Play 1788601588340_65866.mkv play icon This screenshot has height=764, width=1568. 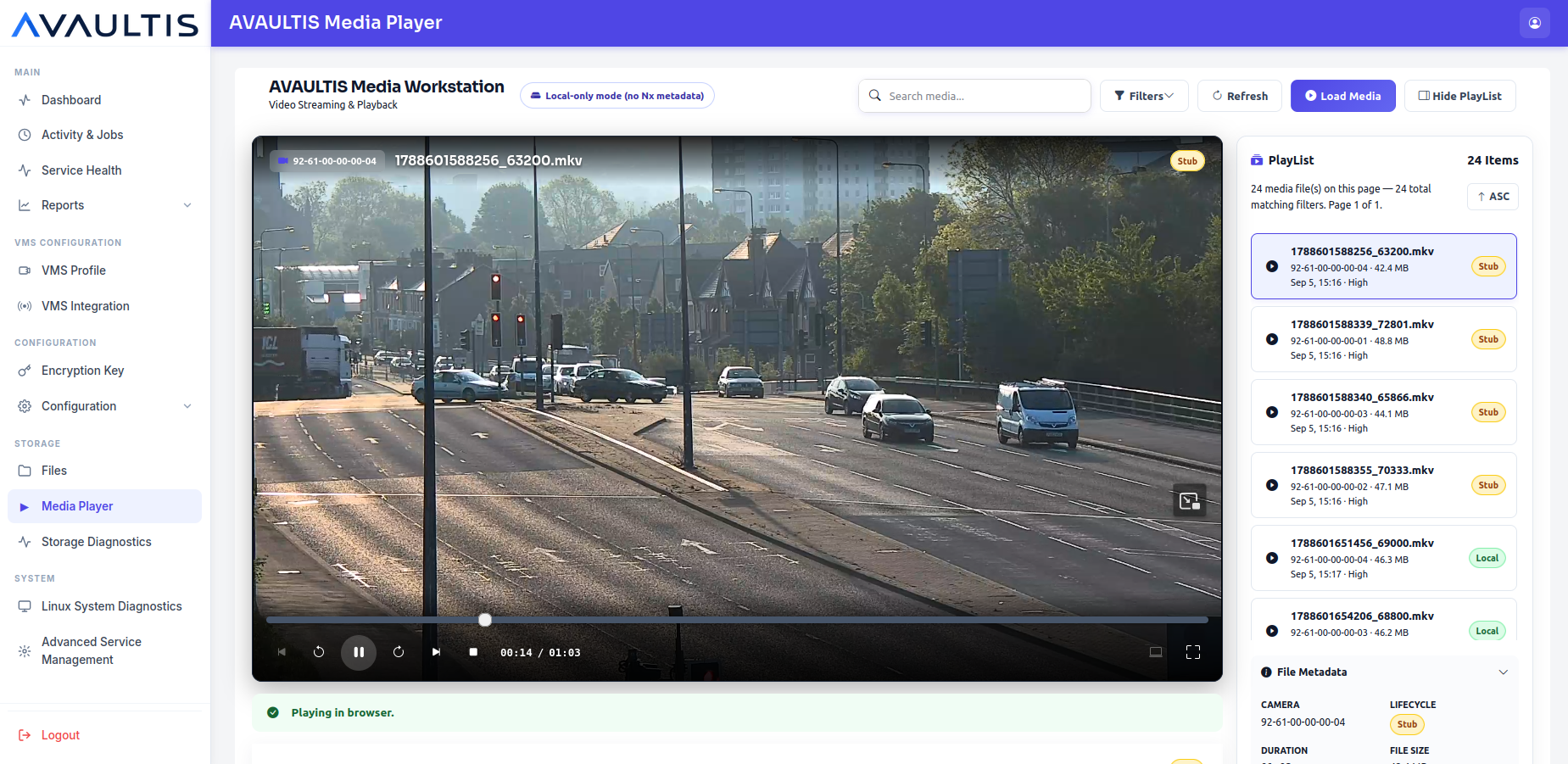1272,412
